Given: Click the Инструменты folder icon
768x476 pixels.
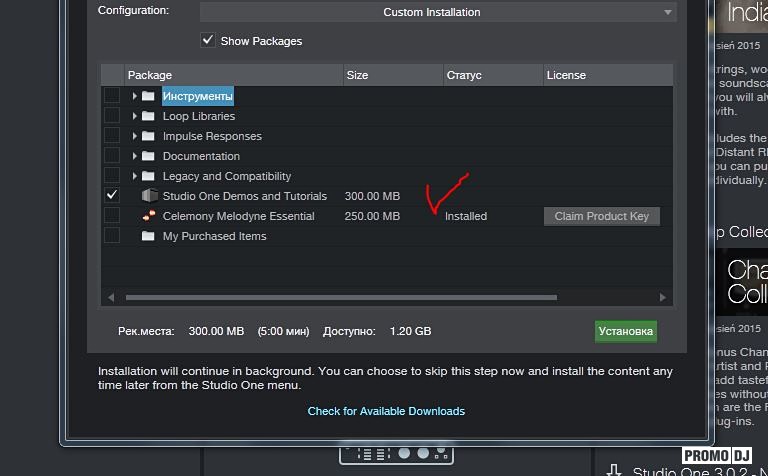Looking at the screenshot, I should tap(149, 96).
